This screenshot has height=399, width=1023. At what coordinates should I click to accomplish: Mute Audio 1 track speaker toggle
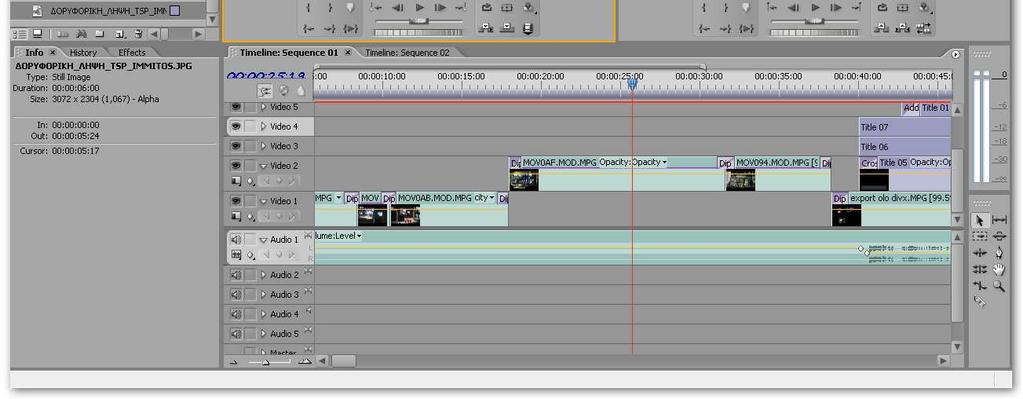(x=236, y=239)
